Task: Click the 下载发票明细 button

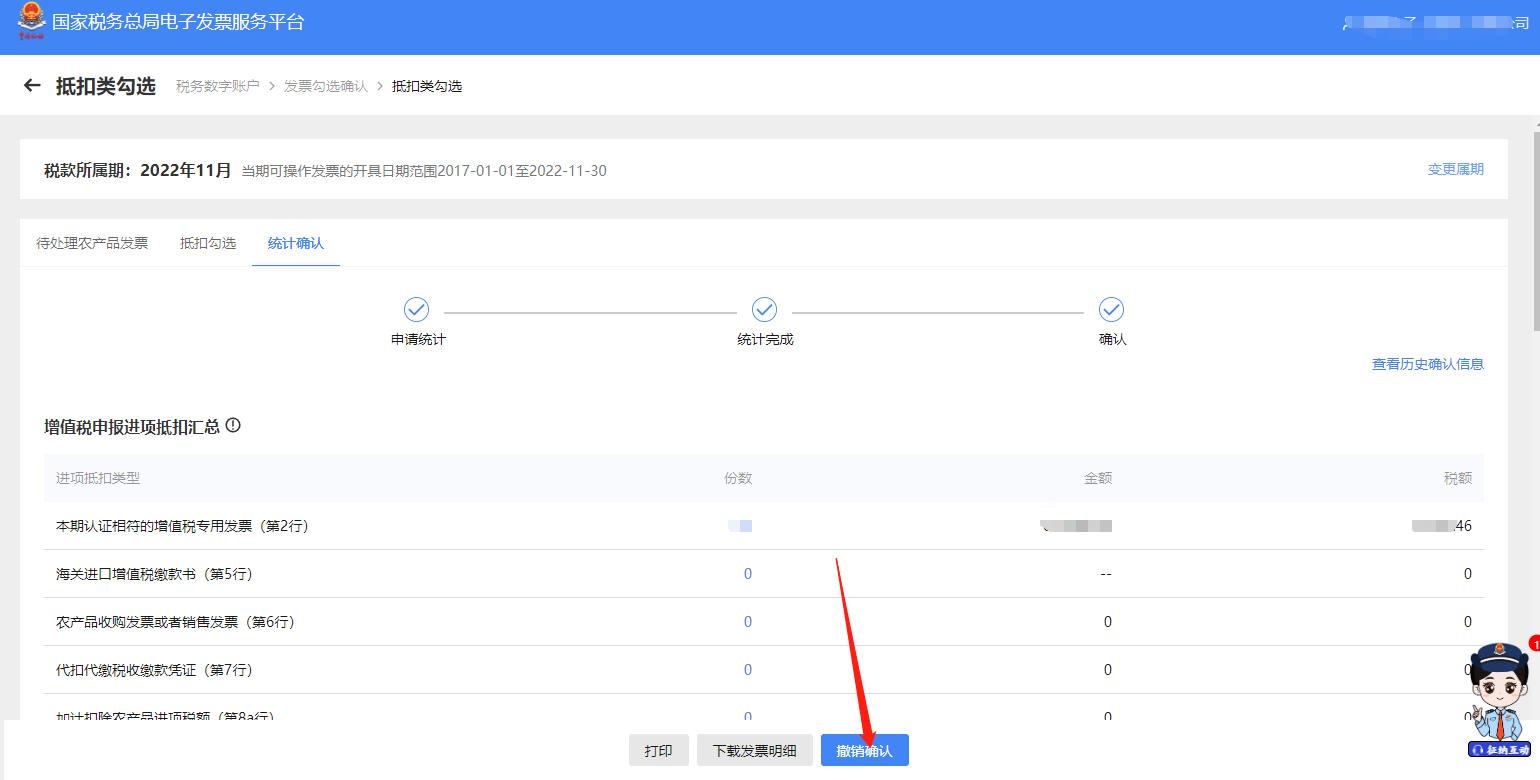Action: 755,750
